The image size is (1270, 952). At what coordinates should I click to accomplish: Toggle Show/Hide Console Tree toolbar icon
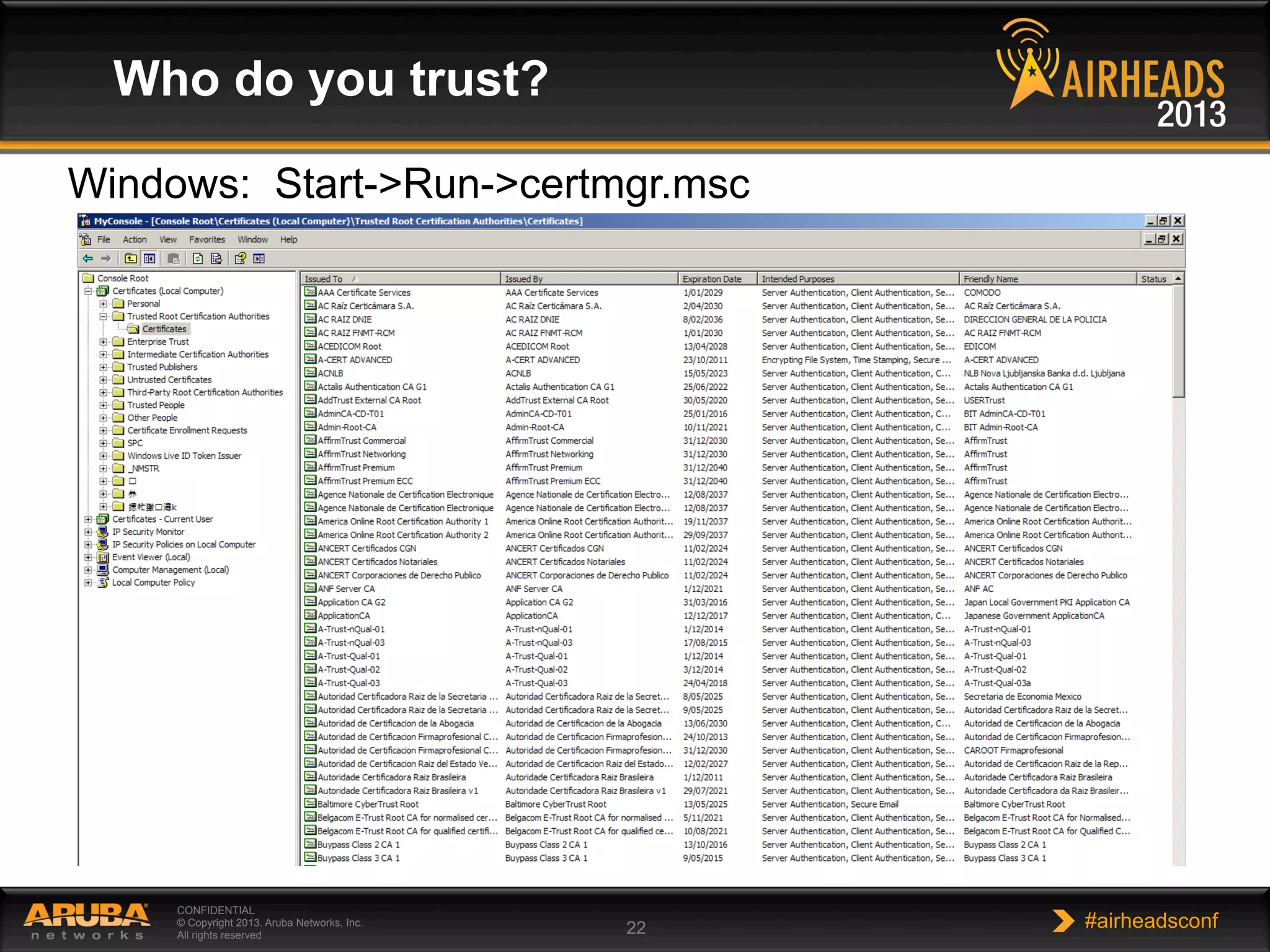click(149, 258)
